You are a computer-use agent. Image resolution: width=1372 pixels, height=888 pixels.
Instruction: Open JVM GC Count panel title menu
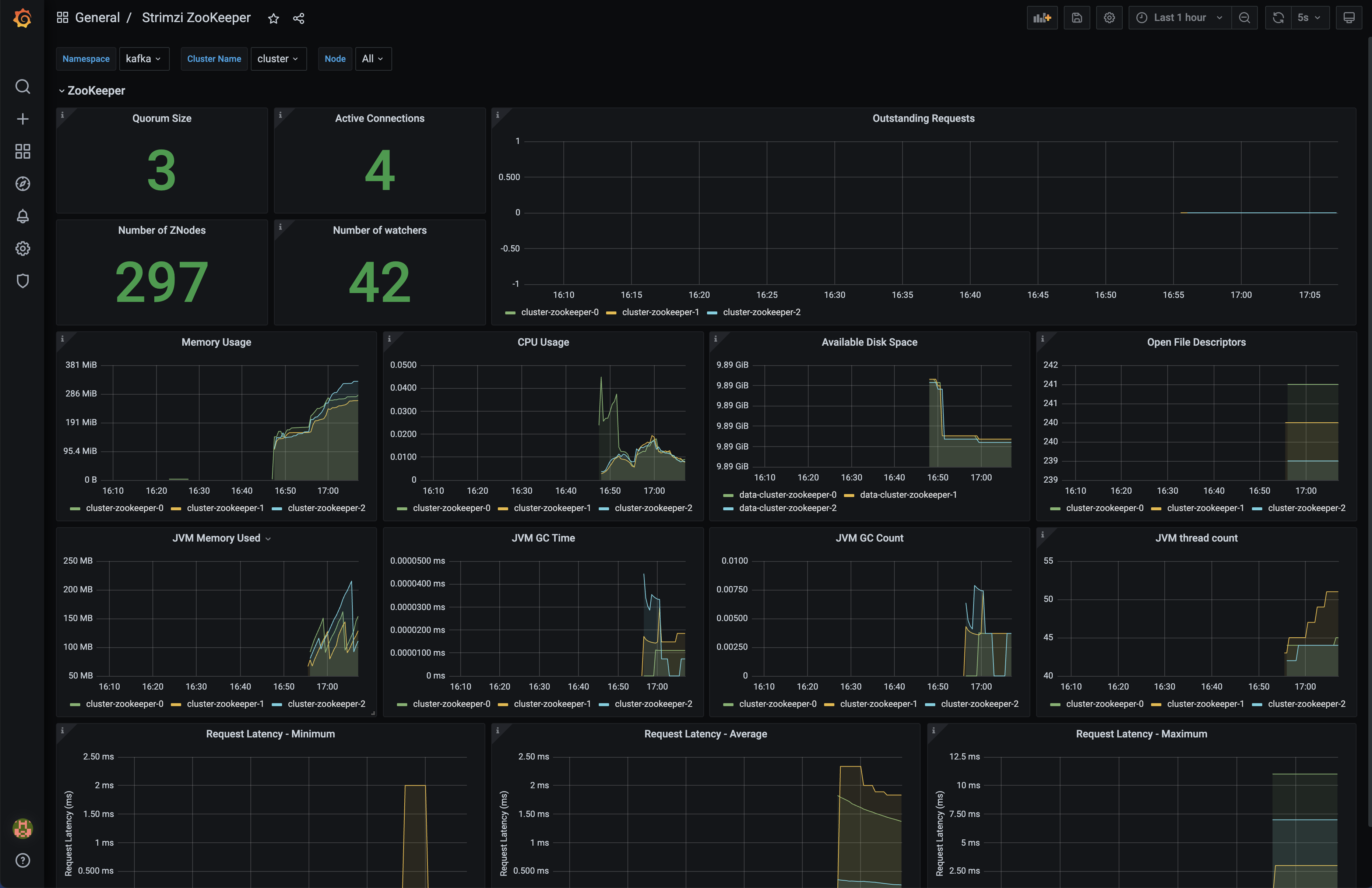point(869,538)
